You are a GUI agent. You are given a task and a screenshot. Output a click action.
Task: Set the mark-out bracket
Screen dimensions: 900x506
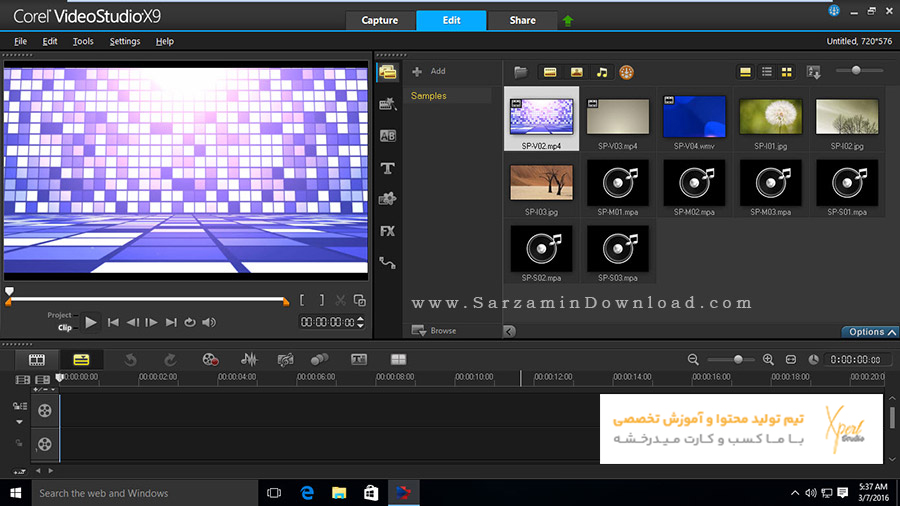pos(321,300)
